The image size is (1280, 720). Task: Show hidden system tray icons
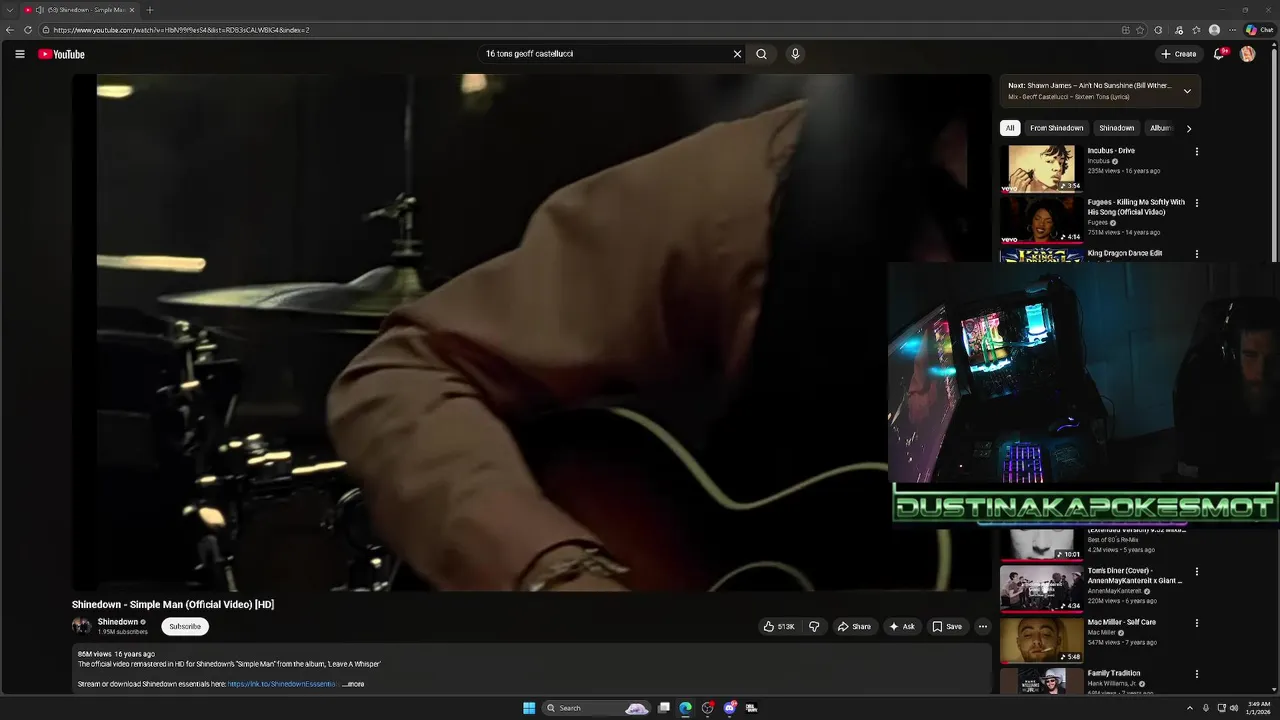(x=1189, y=708)
